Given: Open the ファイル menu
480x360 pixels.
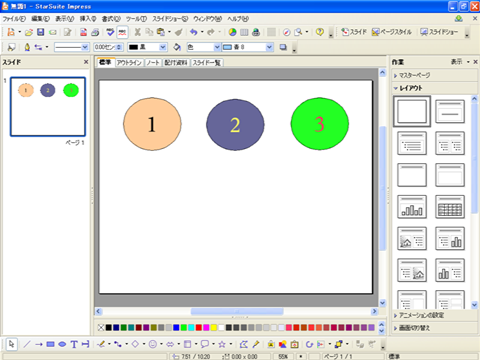Looking at the screenshot, I should tap(14, 19).
